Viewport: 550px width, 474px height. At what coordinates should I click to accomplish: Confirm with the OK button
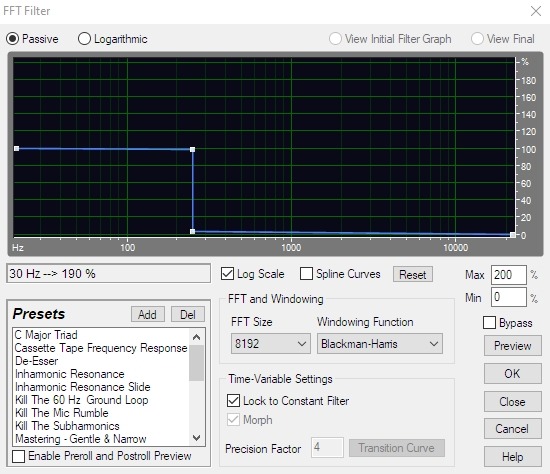click(512, 374)
